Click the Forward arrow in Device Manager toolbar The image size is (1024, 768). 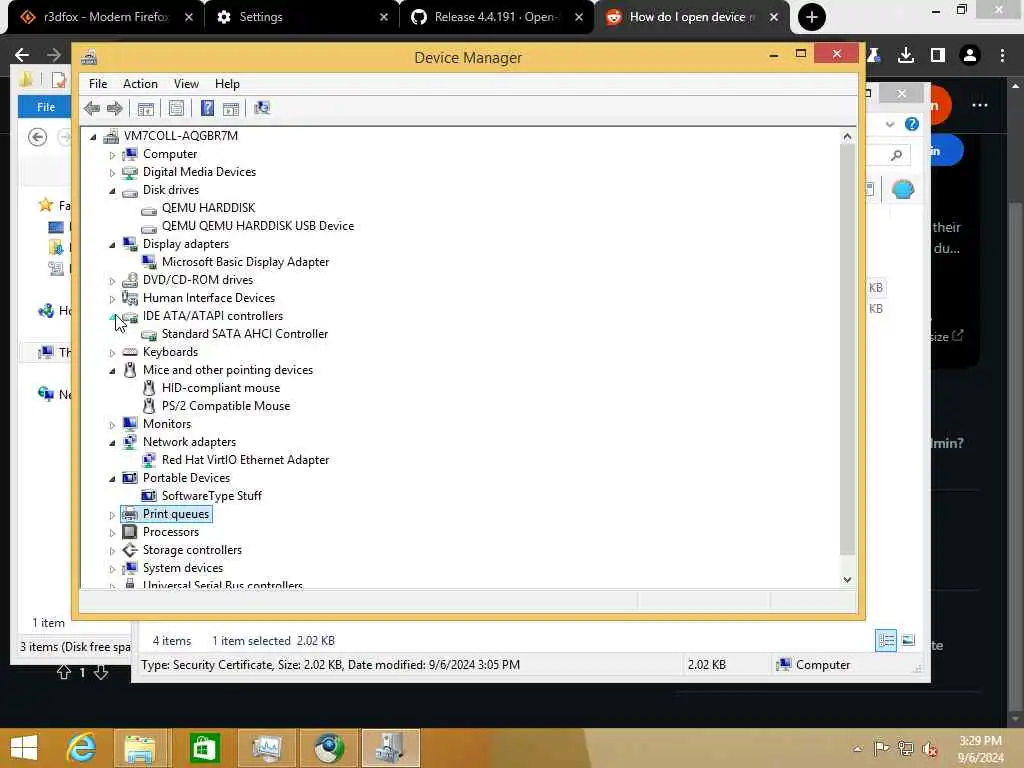click(x=115, y=108)
